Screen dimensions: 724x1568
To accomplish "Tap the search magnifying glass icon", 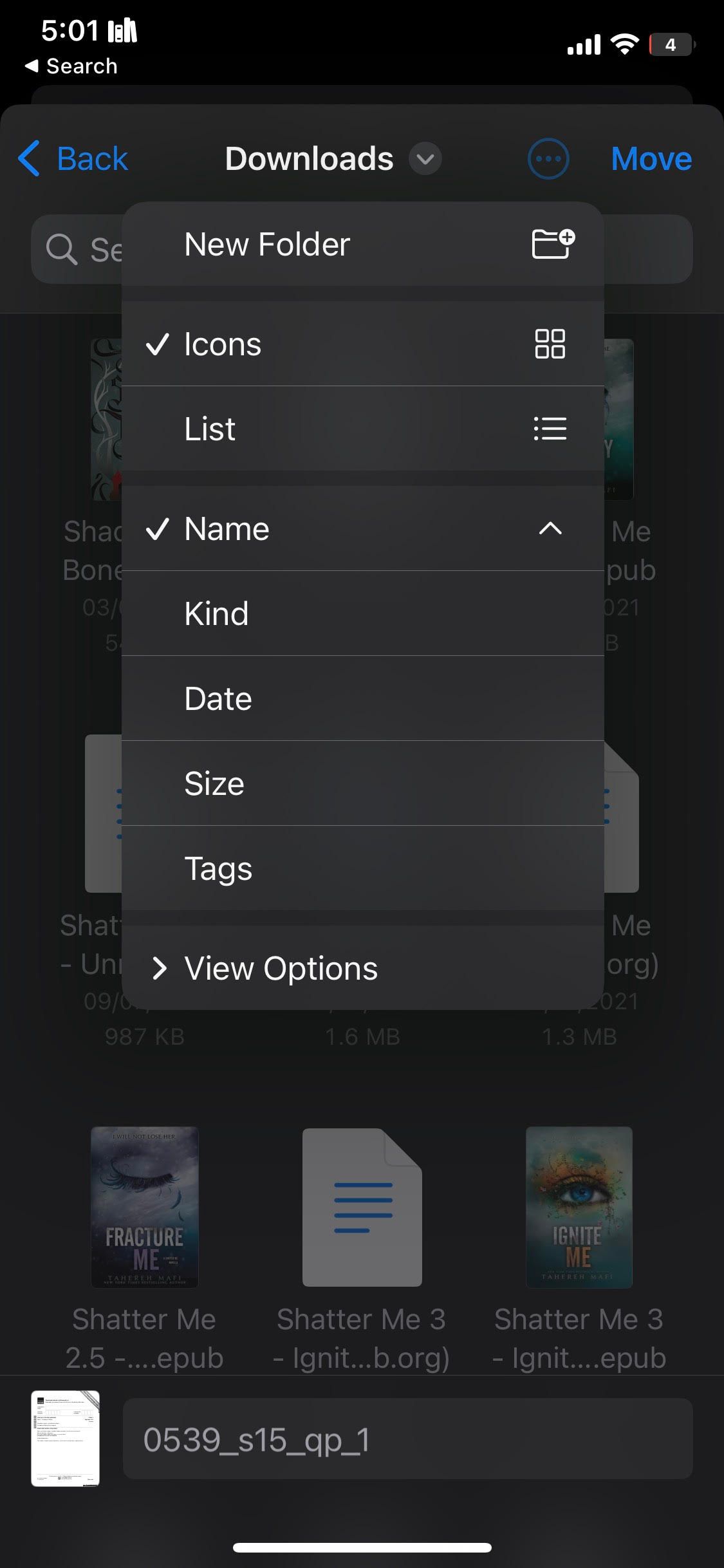I will (x=62, y=249).
